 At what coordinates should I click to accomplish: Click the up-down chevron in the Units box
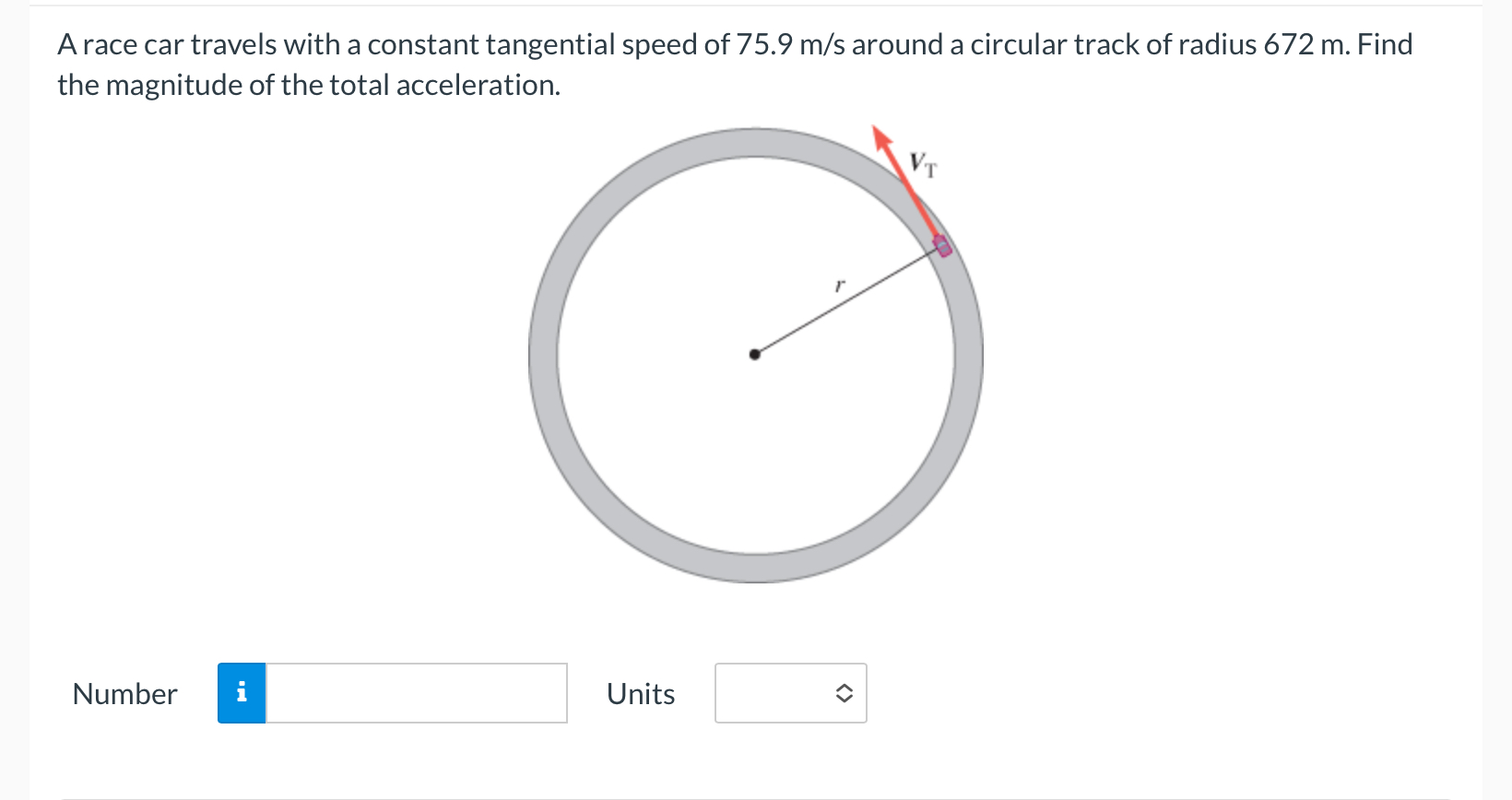(844, 693)
